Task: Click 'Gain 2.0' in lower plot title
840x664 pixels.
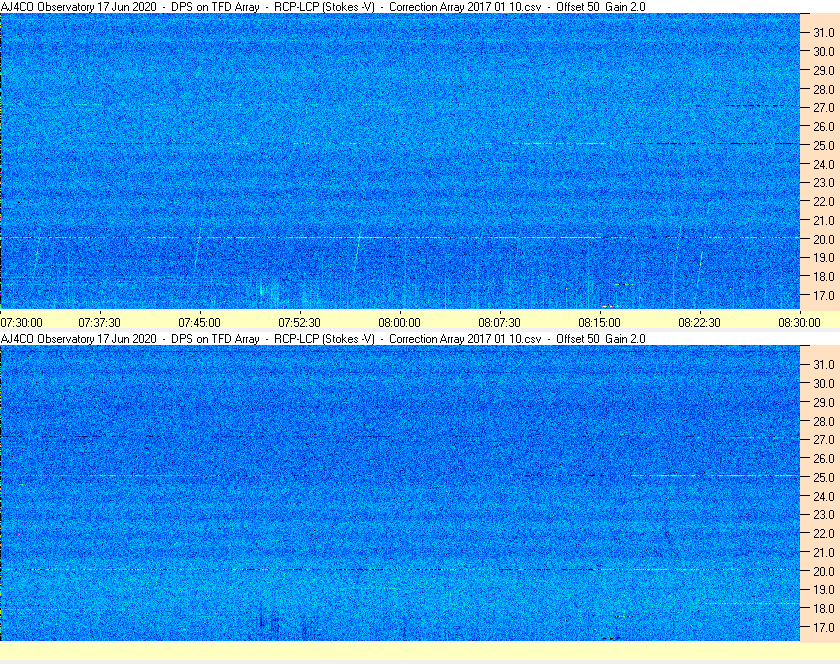Action: click(x=625, y=339)
